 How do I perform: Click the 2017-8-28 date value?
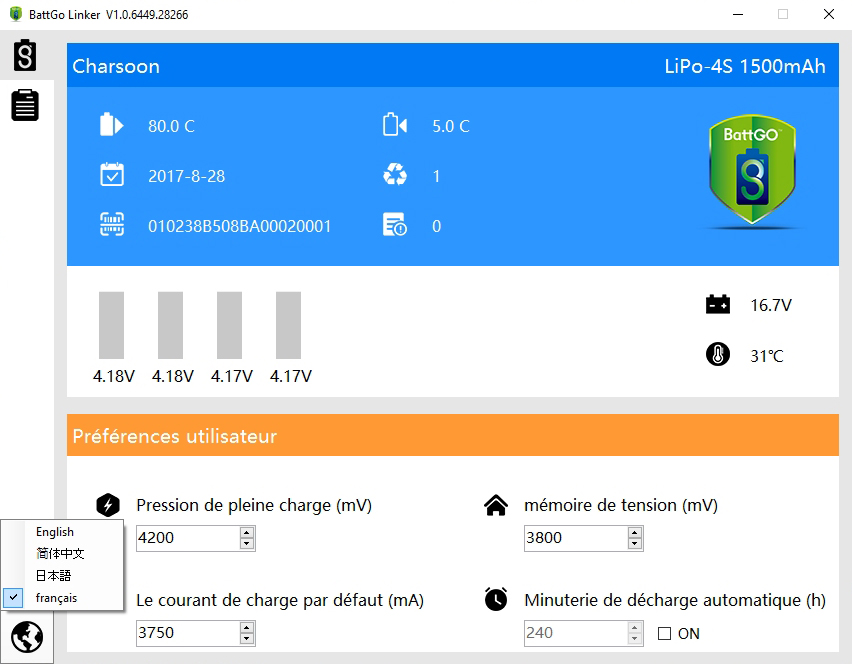pos(186,176)
